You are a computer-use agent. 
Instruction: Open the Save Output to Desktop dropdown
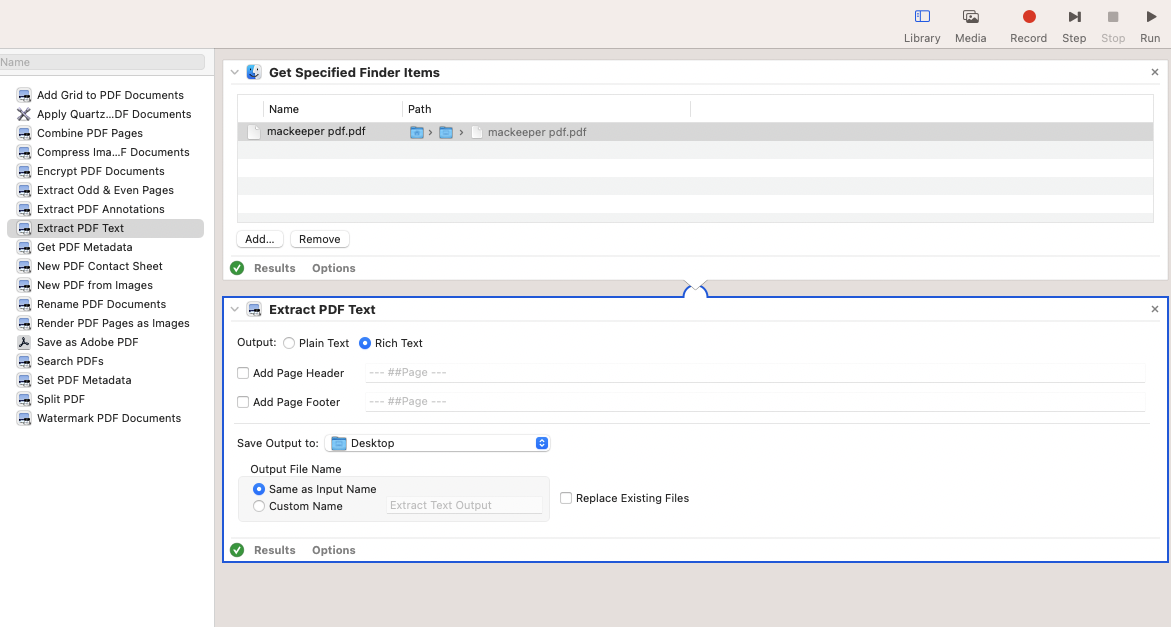[x=438, y=443]
